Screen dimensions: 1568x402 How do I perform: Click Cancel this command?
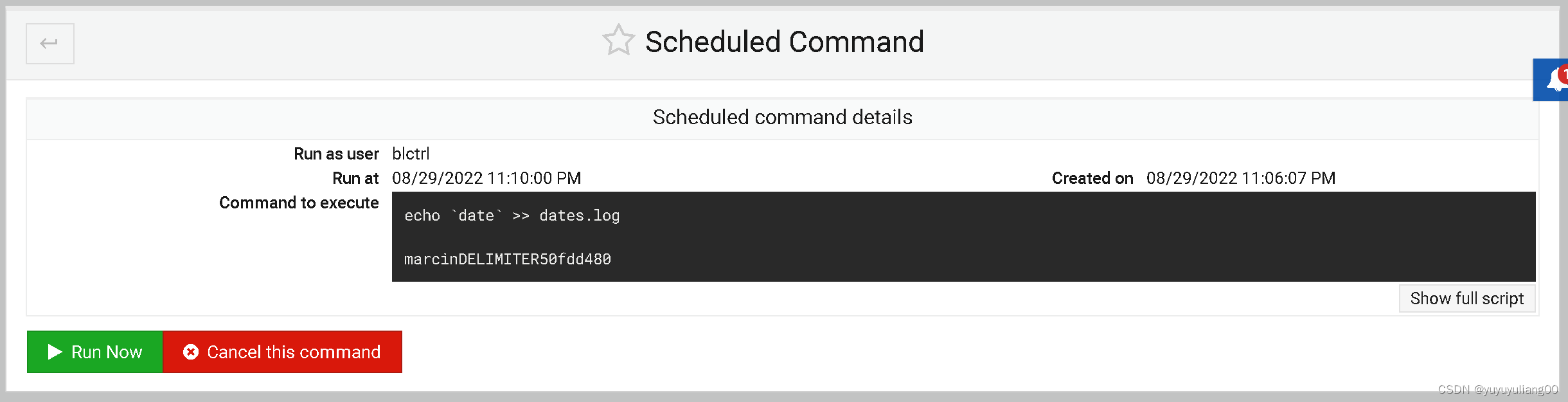[x=283, y=352]
